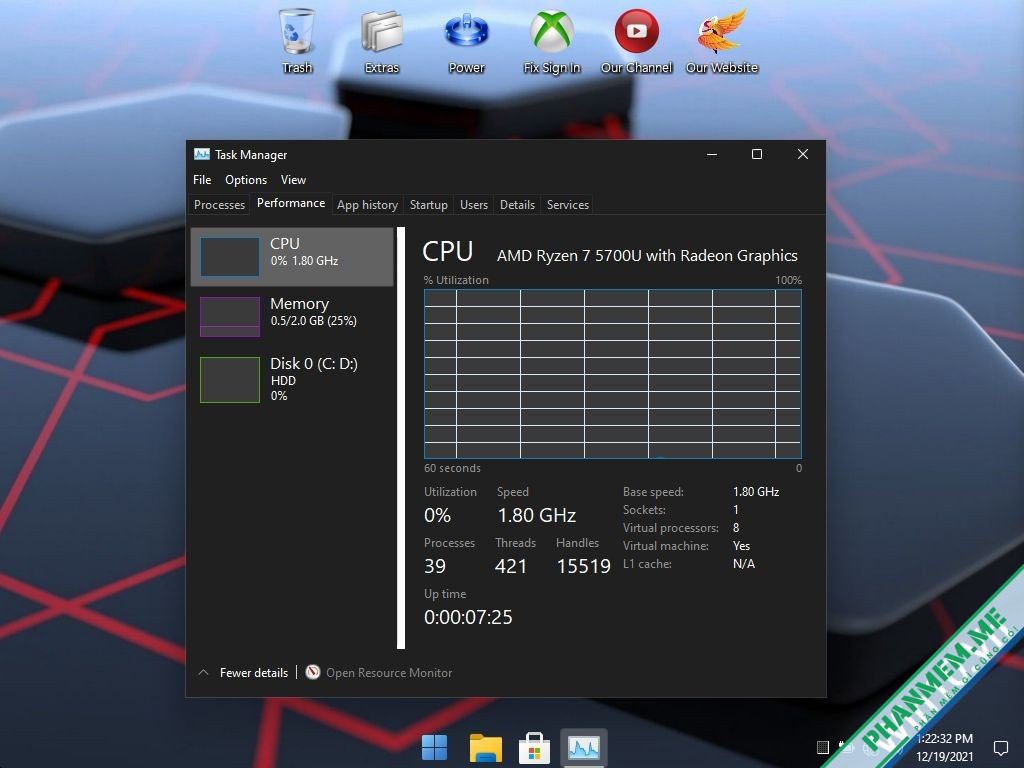The height and width of the screenshot is (768, 1024).
Task: Click the sidebar vertical scrollbar
Action: point(401,438)
